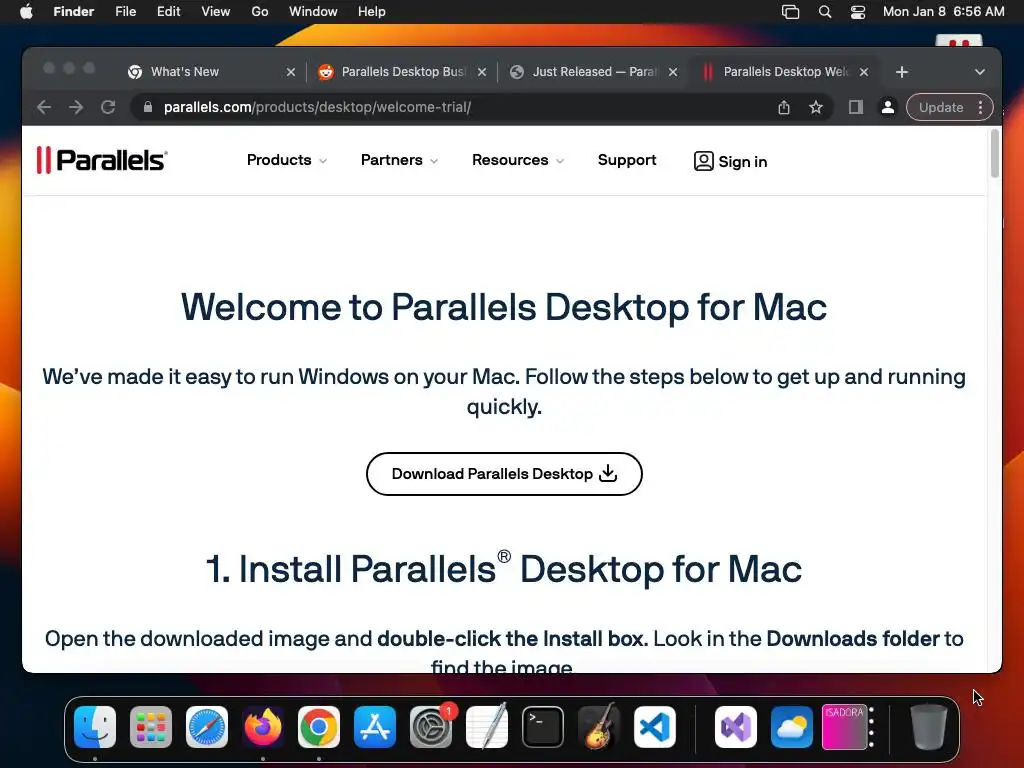Share this page using the share icon

coord(784,107)
